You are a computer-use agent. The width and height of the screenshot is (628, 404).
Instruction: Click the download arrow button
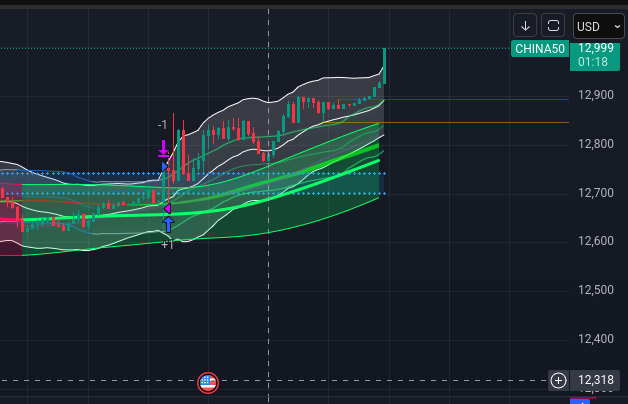[525, 26]
